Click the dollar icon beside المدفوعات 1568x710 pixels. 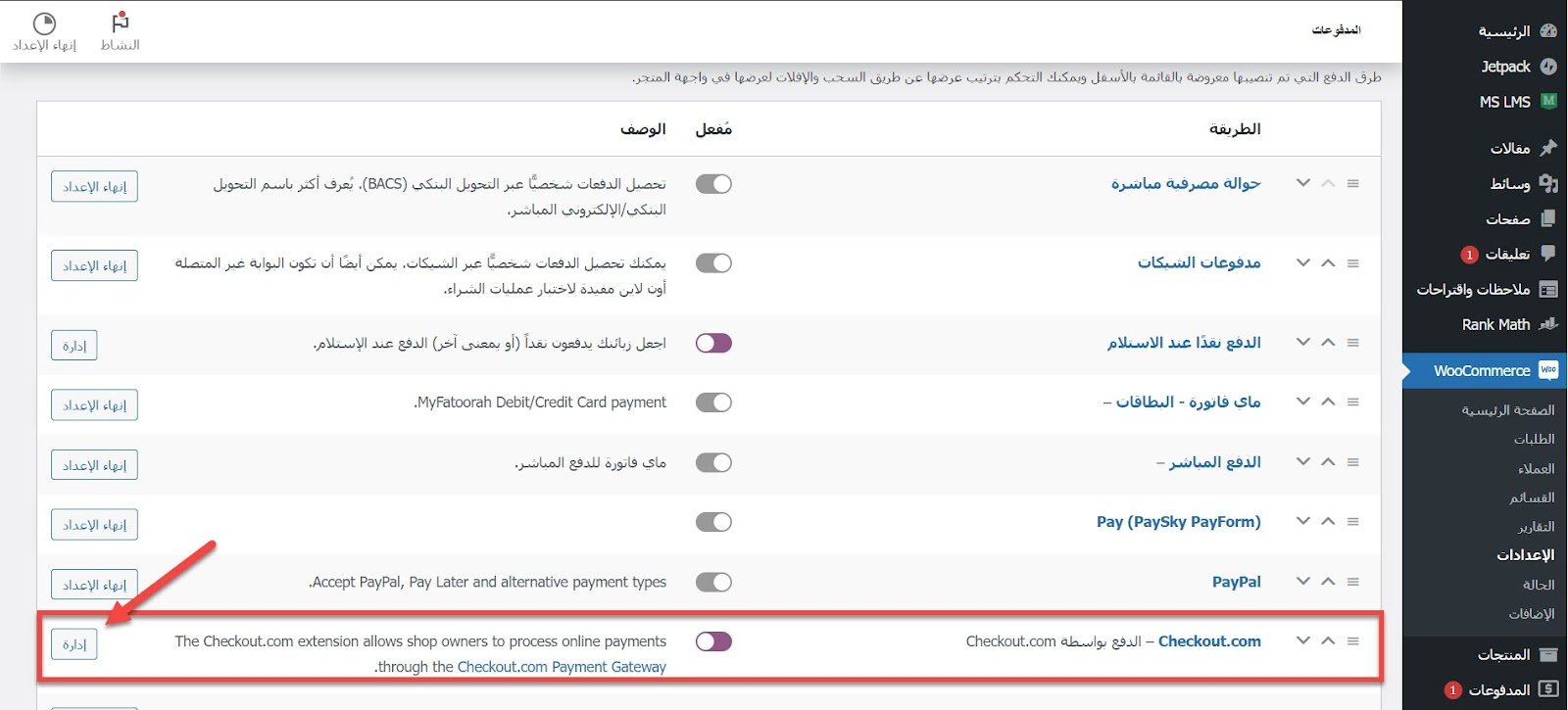(x=1548, y=689)
